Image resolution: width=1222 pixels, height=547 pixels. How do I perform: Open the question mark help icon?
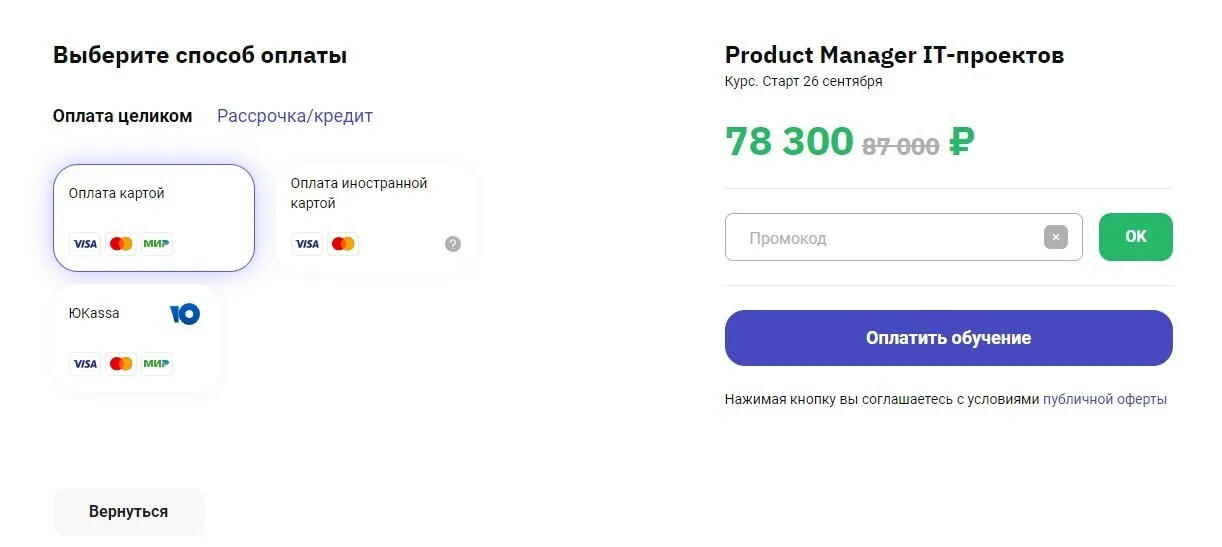[453, 244]
